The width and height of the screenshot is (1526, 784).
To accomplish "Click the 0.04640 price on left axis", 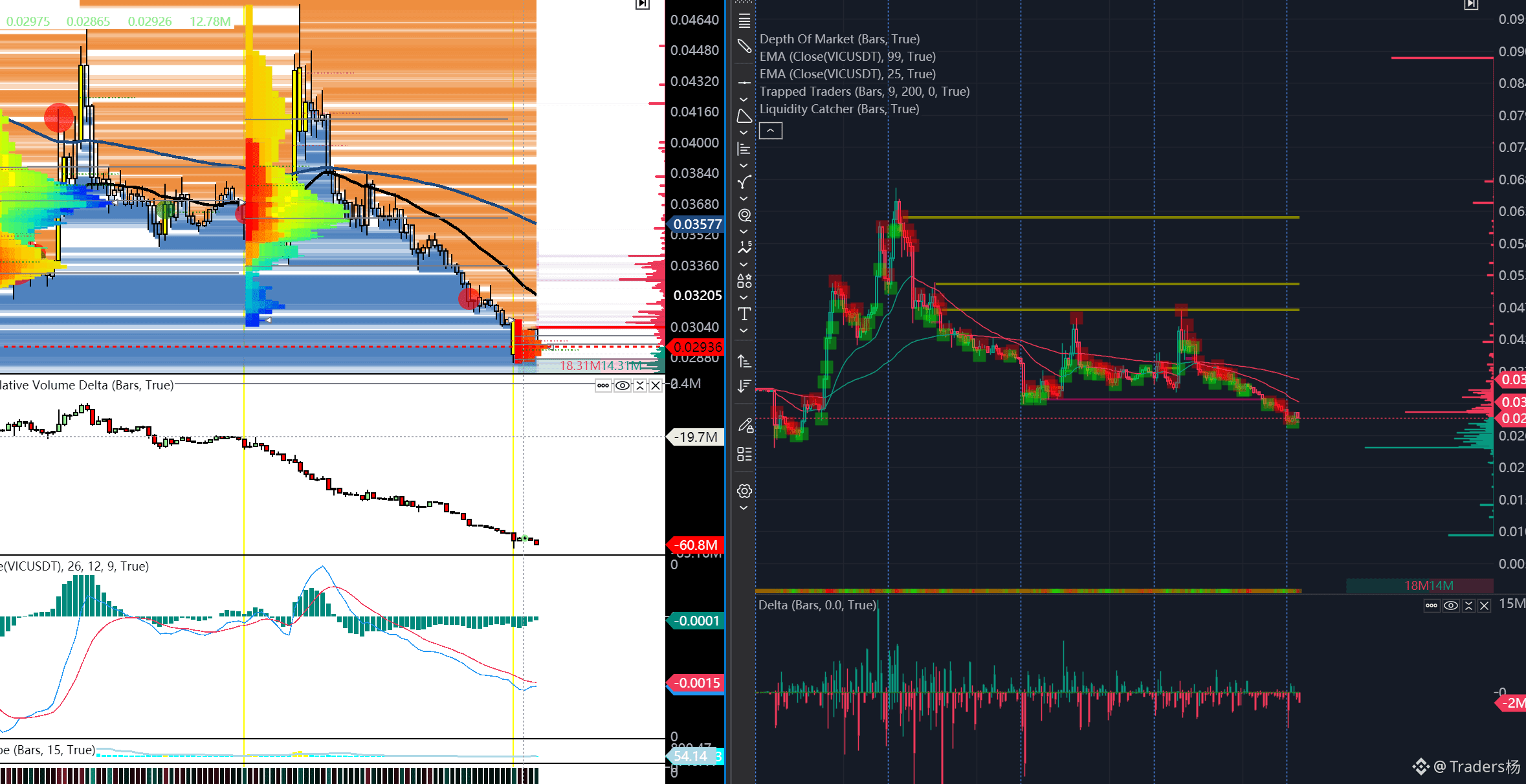I will point(694,19).
